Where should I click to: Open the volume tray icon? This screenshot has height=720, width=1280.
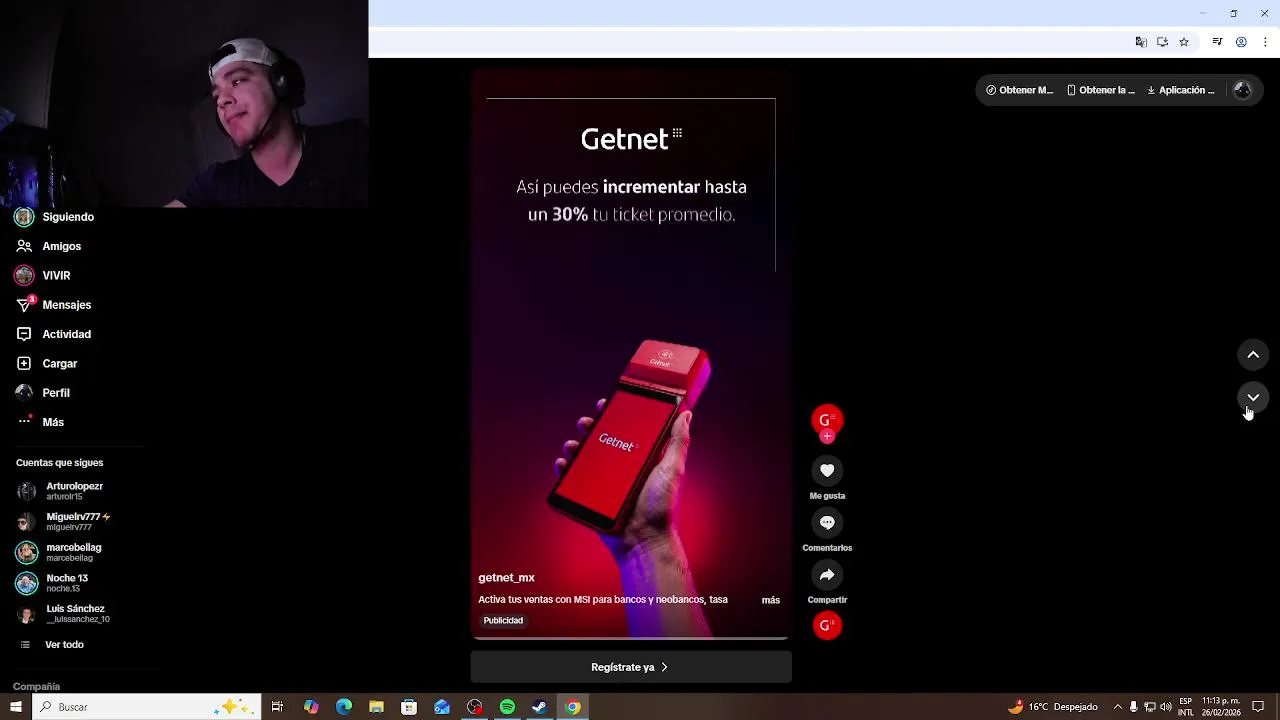pos(1166,707)
